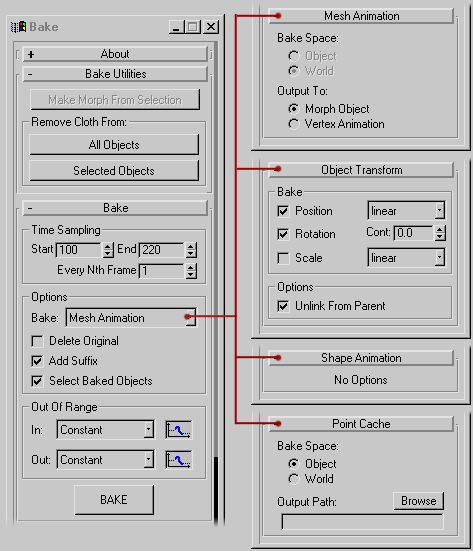This screenshot has height=551, width=473.
Task: Click the big BAKE button
Action: [114, 500]
